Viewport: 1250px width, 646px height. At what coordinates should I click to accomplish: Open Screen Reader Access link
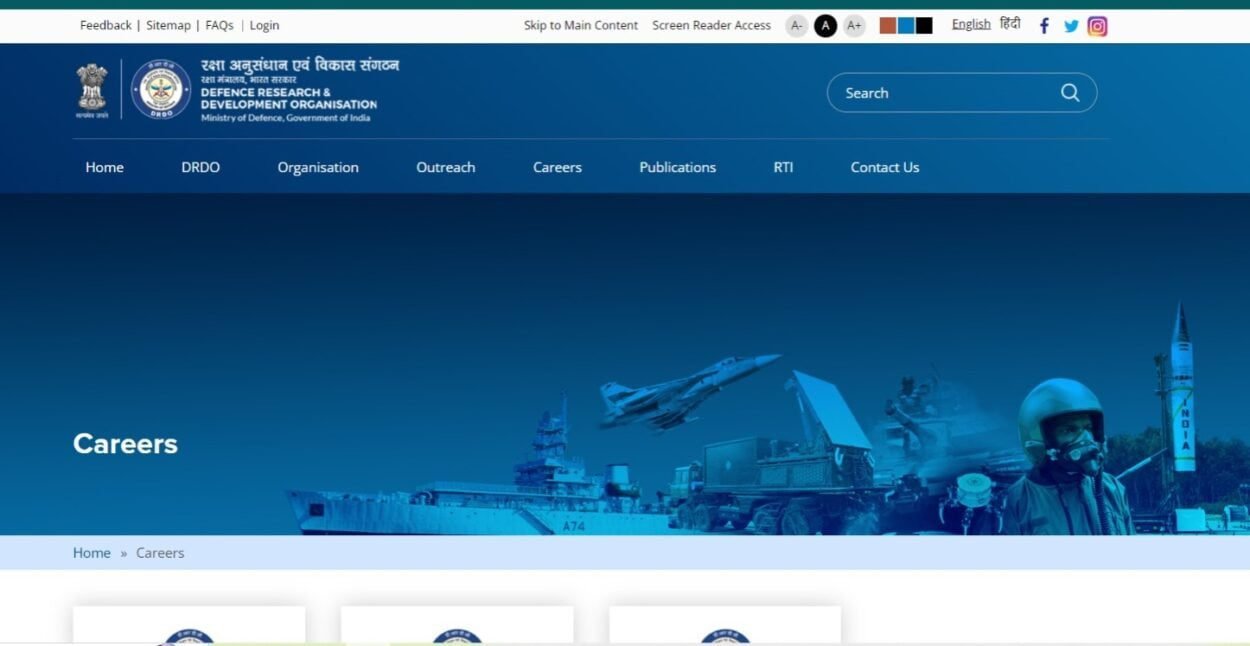pyautogui.click(x=712, y=25)
